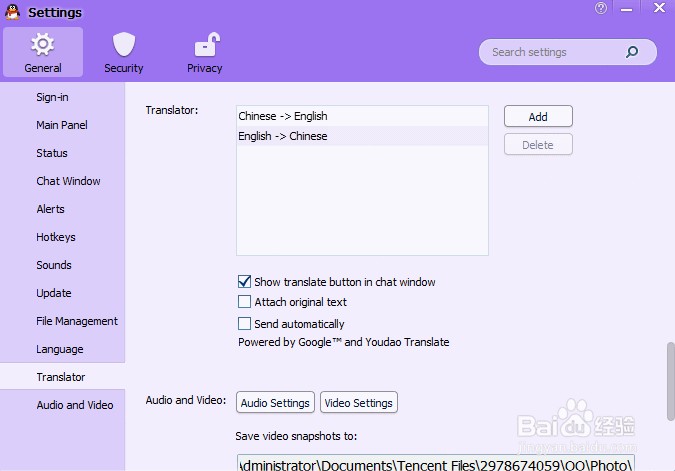
Task: Enable Attach original text option
Action: click(x=244, y=302)
